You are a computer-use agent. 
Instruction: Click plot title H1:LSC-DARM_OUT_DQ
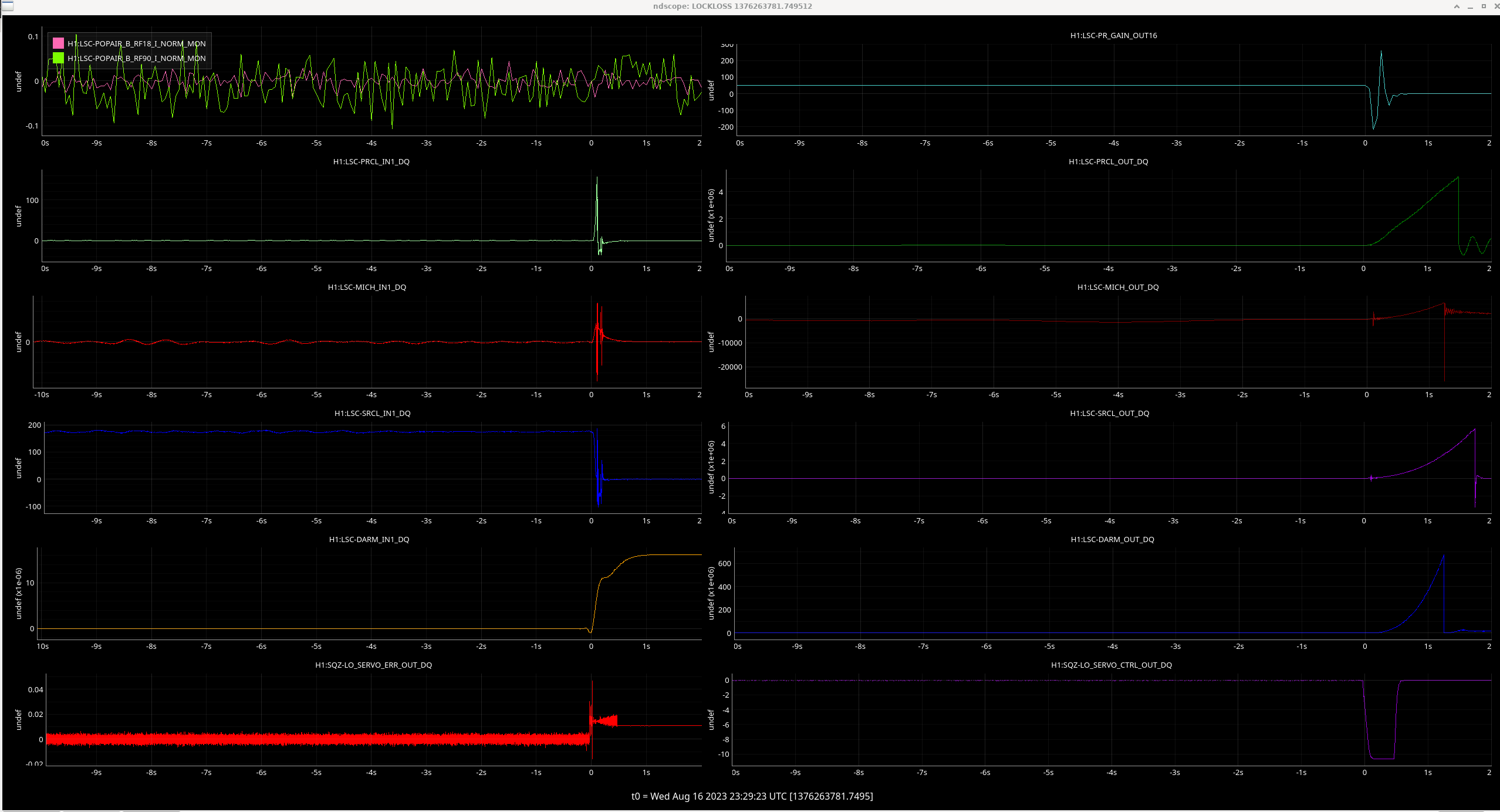[x=1113, y=539]
